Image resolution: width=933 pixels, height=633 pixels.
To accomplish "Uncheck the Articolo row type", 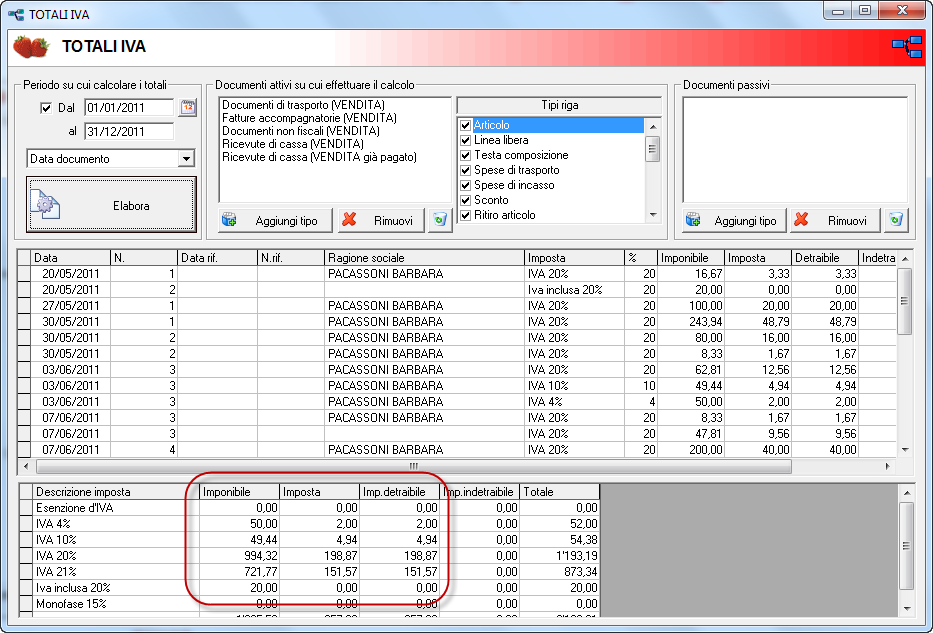I will click(466, 126).
